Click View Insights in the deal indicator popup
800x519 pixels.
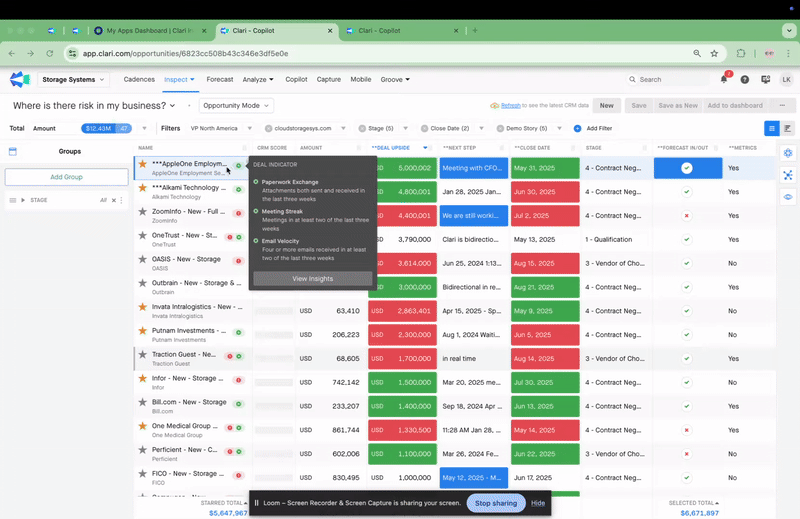[x=313, y=279]
